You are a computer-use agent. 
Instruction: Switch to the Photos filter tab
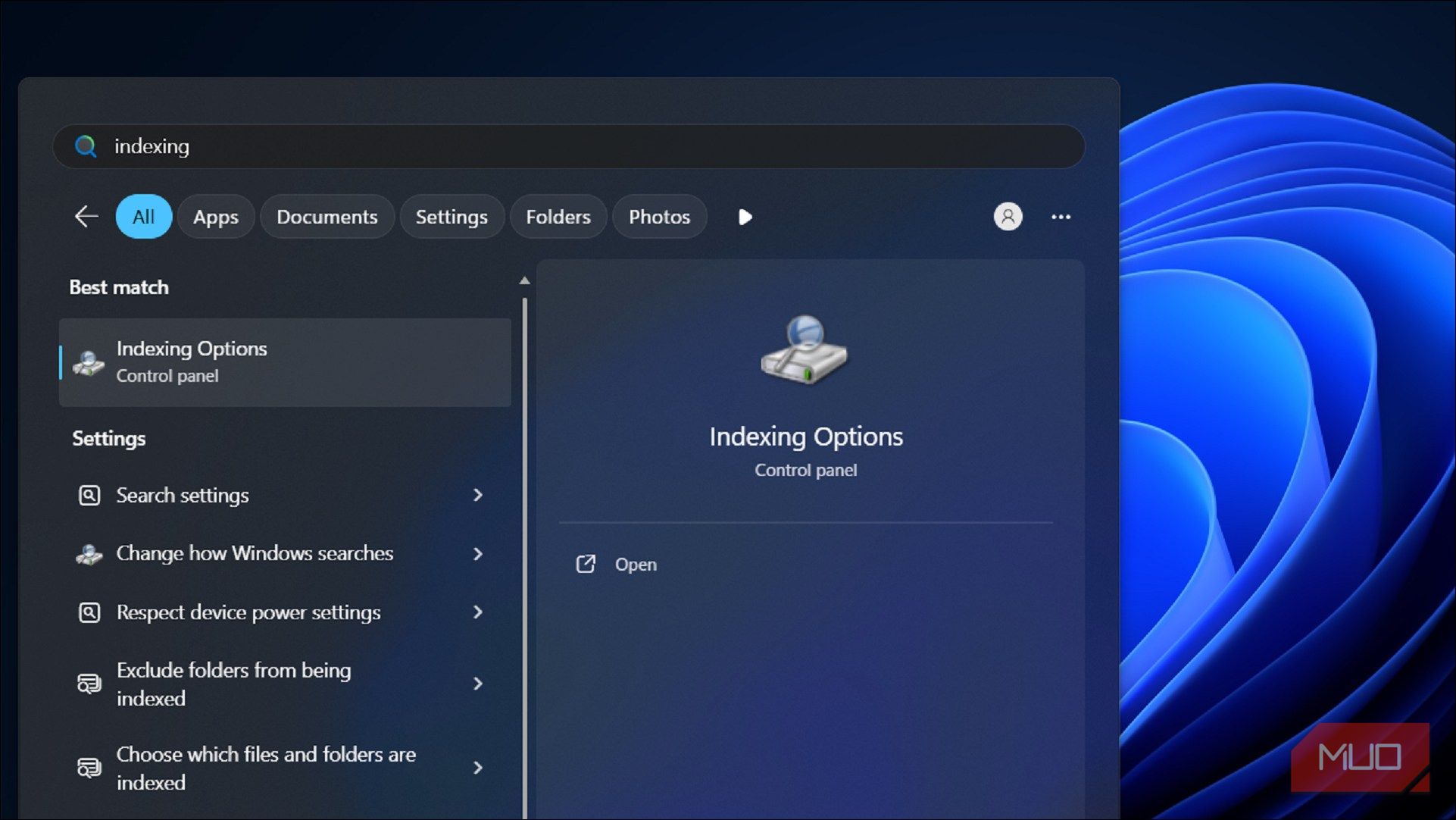tap(660, 217)
